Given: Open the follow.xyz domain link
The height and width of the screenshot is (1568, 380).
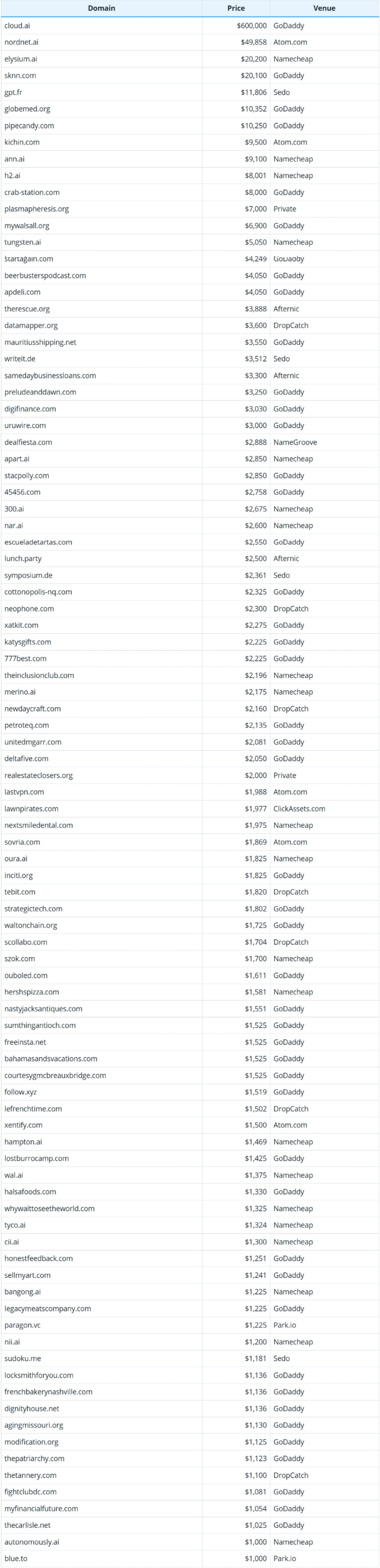Looking at the screenshot, I should (20, 1092).
